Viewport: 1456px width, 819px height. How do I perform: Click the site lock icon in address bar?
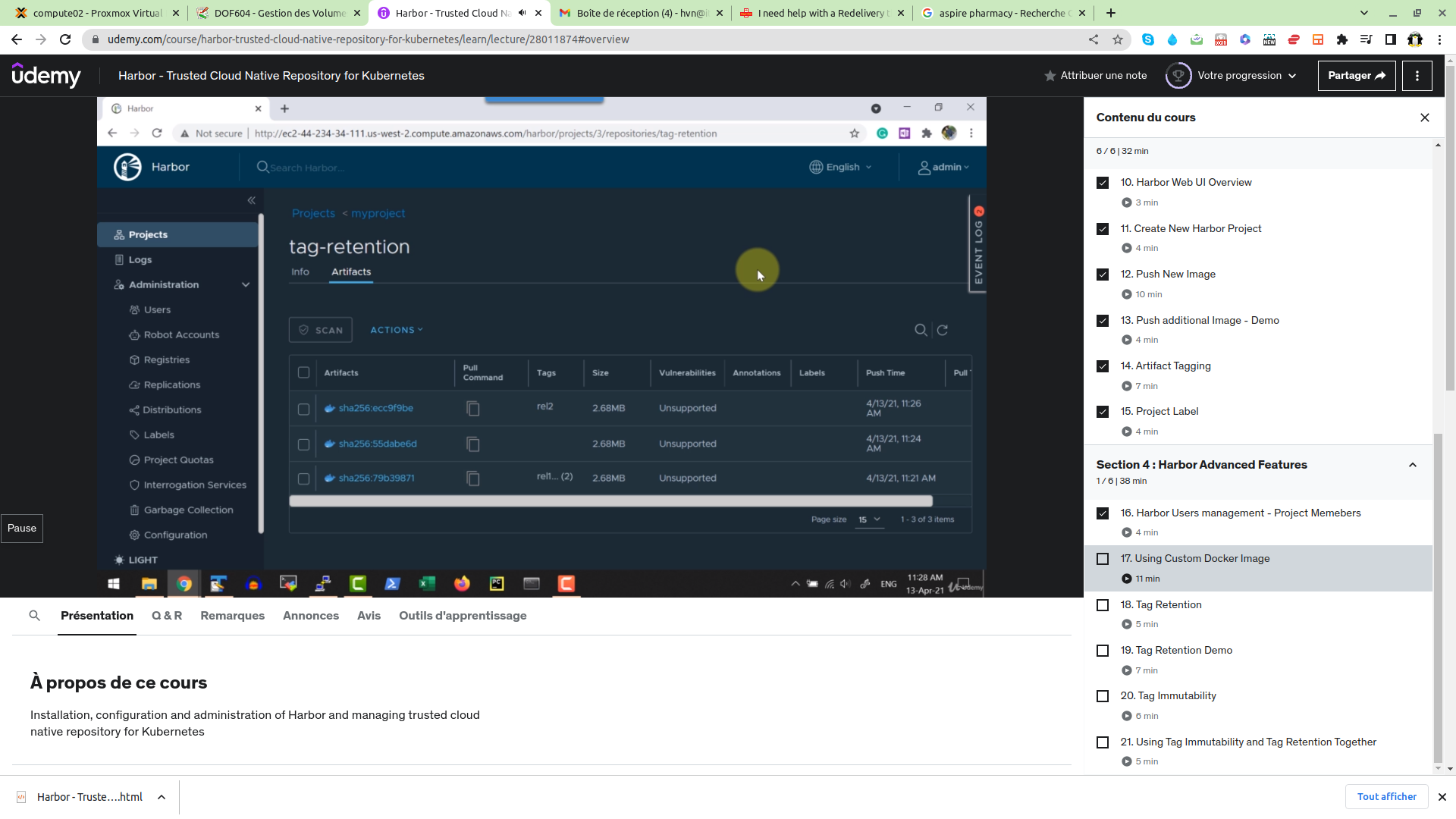(x=95, y=39)
